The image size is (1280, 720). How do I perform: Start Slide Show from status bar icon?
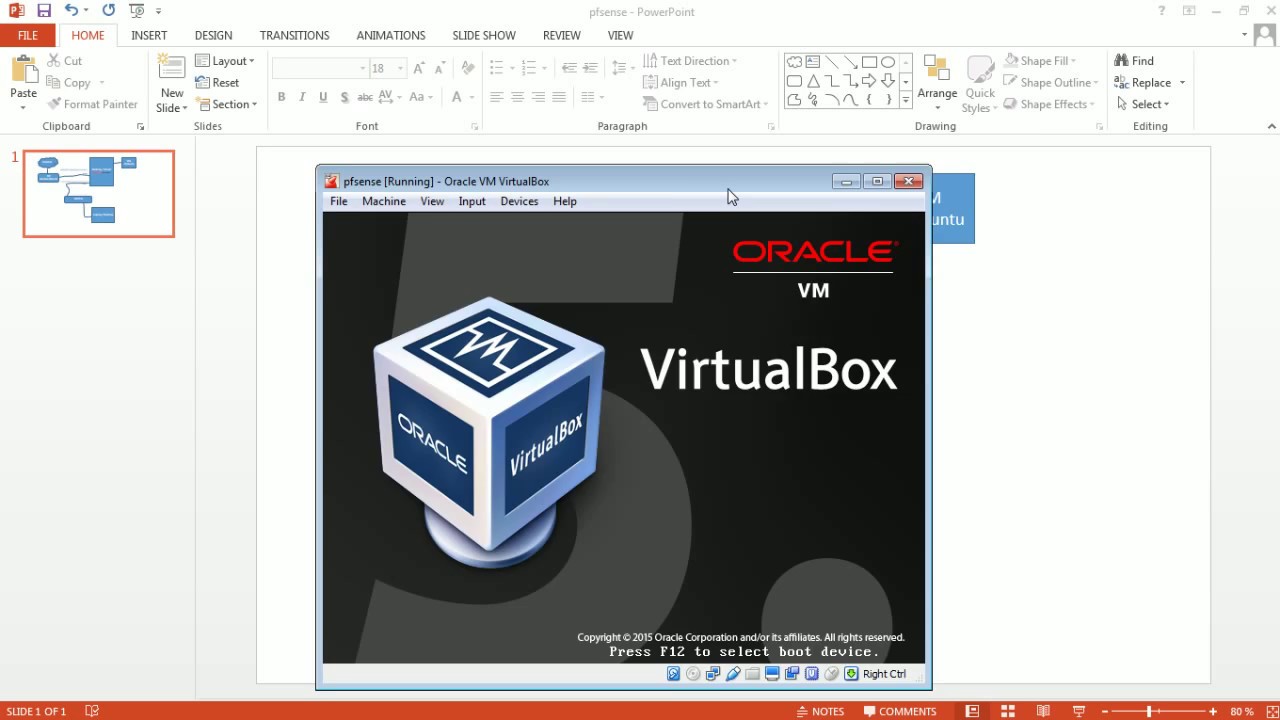[1079, 711]
